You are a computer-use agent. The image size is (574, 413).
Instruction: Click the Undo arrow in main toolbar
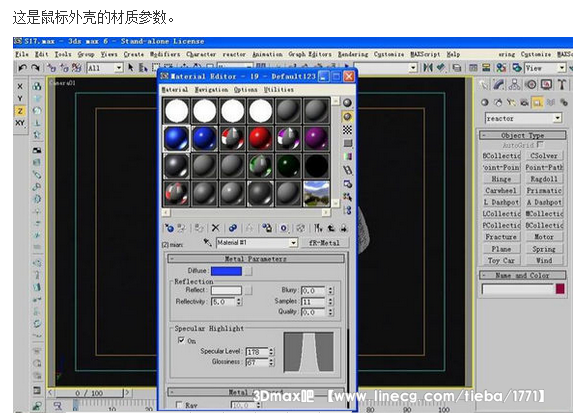point(22,68)
